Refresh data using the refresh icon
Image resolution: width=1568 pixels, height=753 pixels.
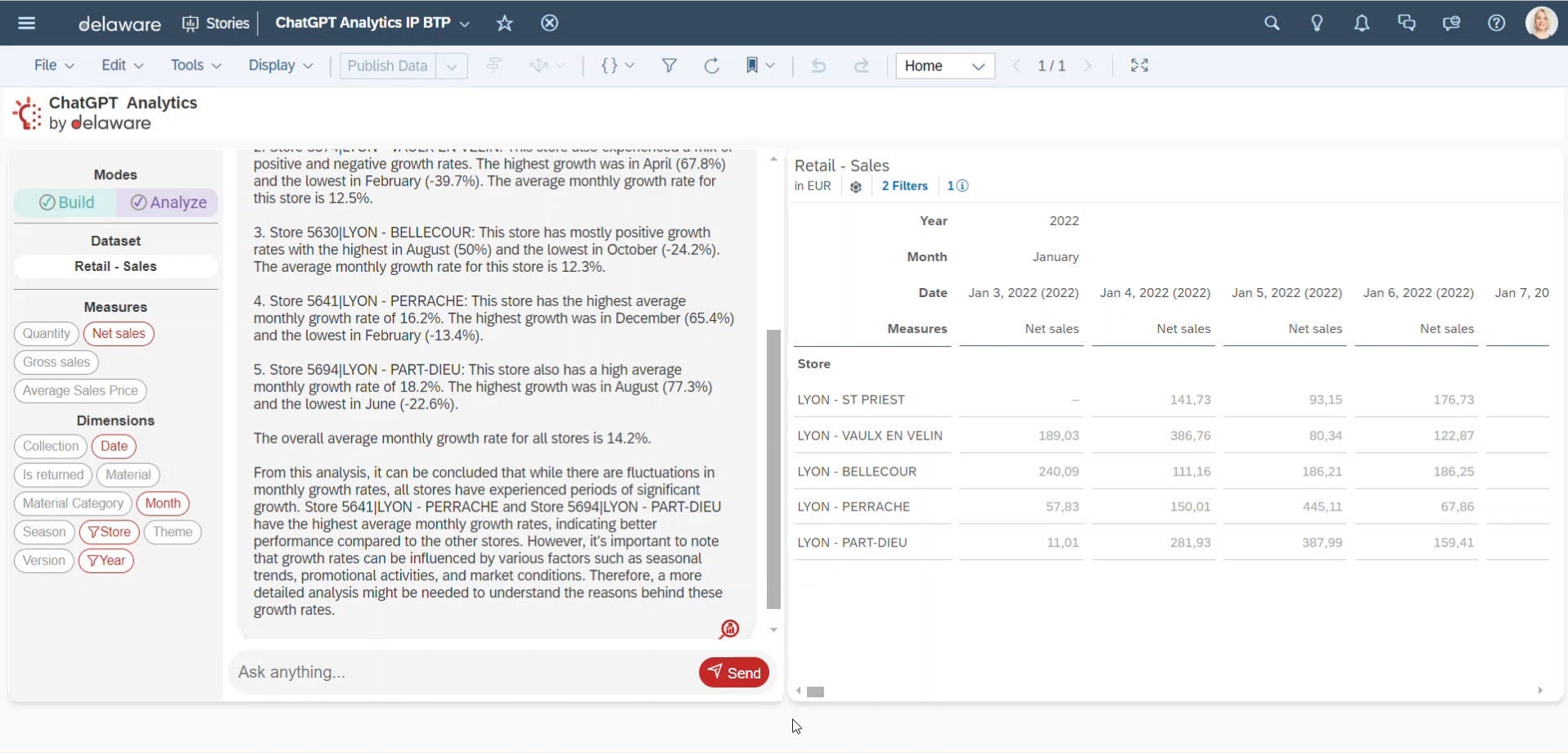point(711,65)
